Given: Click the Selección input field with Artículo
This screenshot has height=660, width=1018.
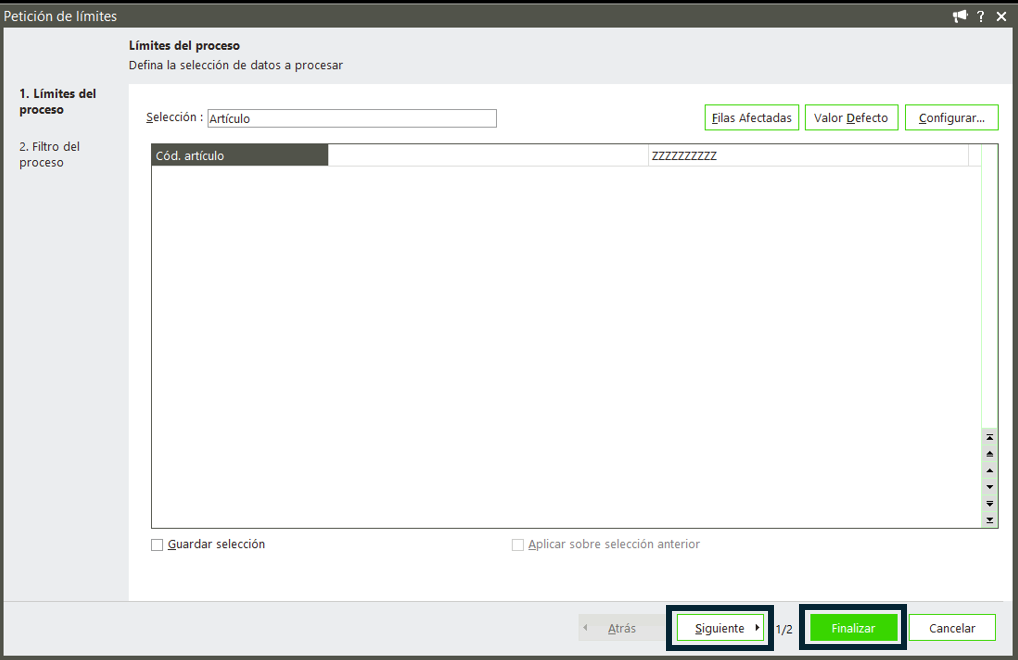Looking at the screenshot, I should tap(352, 118).
